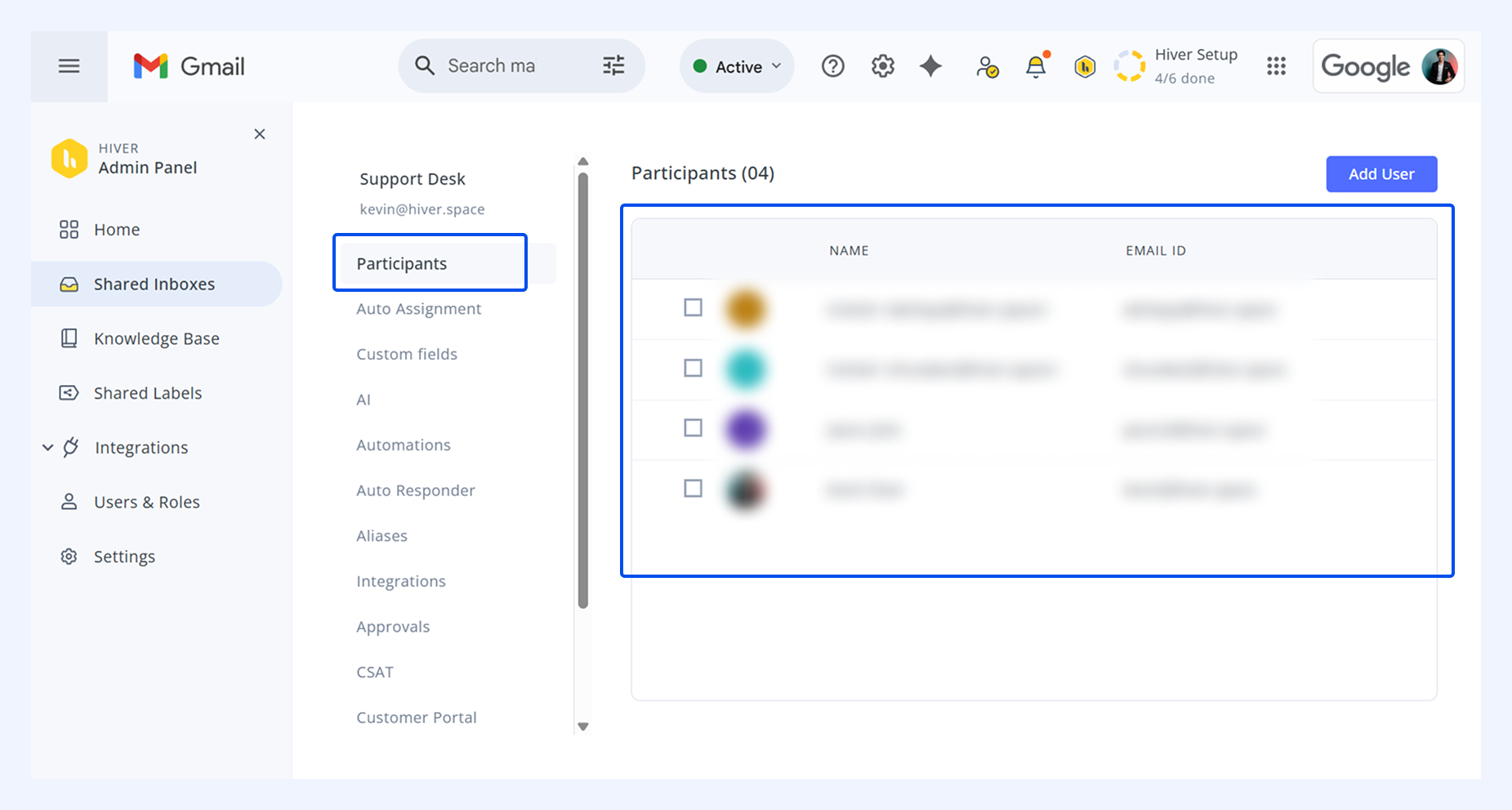
Task: Open Gmail settings gear icon
Action: 883,66
